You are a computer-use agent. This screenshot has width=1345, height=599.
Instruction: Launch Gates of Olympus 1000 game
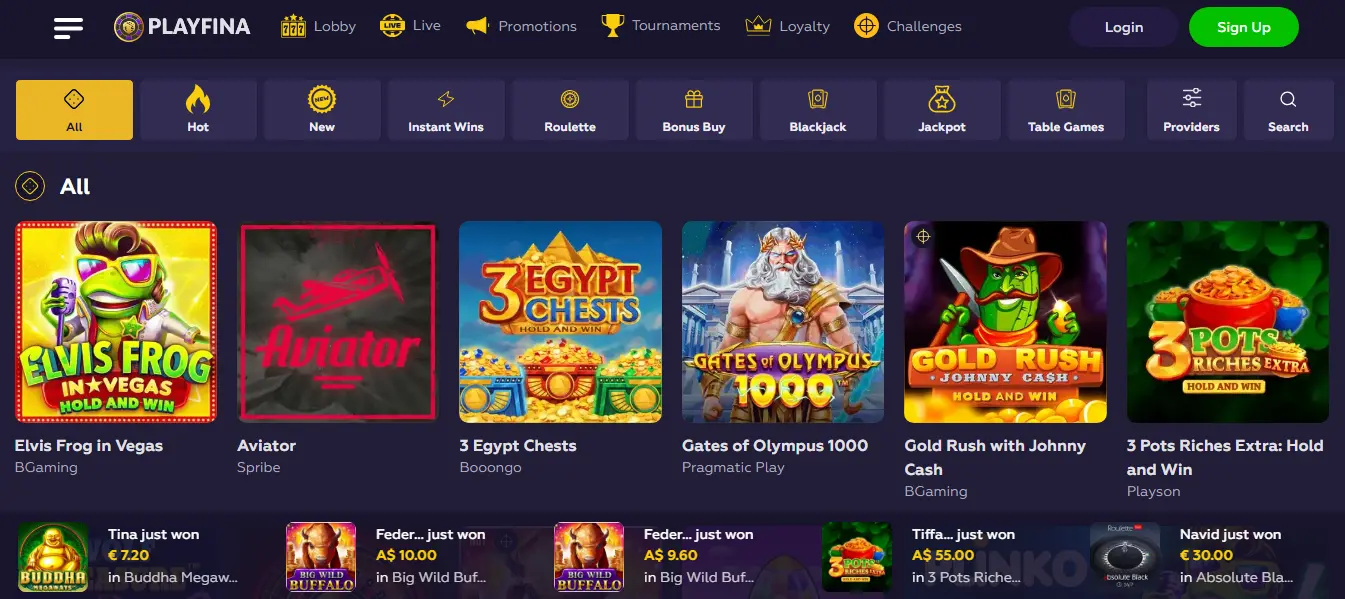pos(783,322)
